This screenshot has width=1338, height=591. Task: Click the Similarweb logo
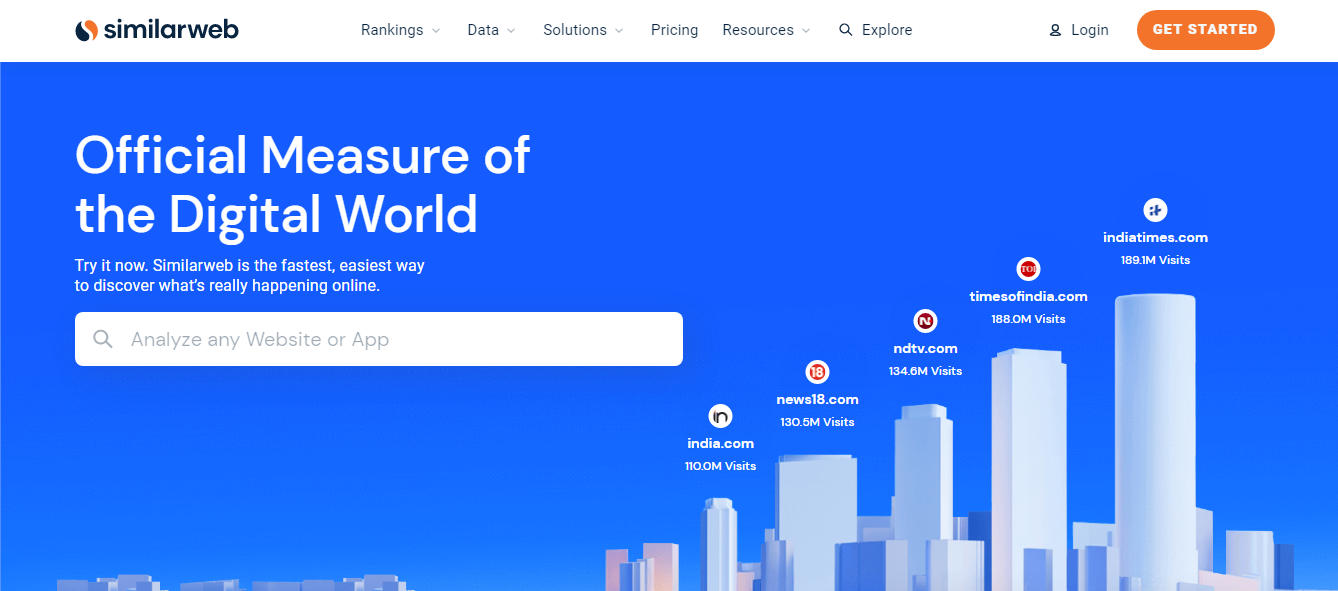157,30
